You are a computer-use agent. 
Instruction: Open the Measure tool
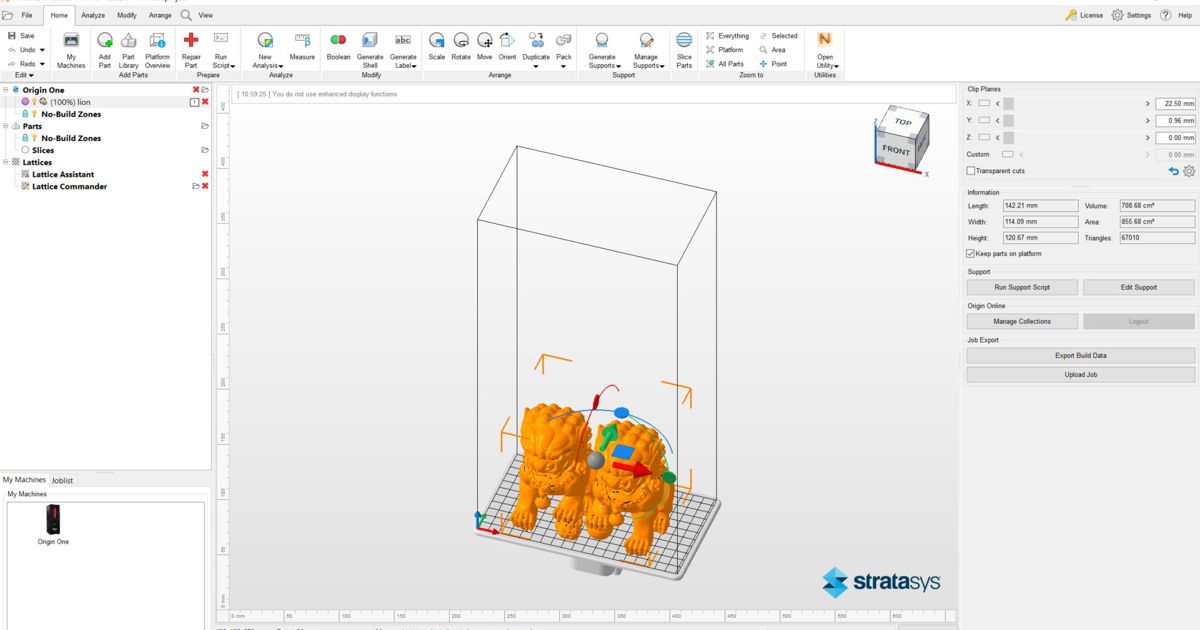[x=302, y=48]
